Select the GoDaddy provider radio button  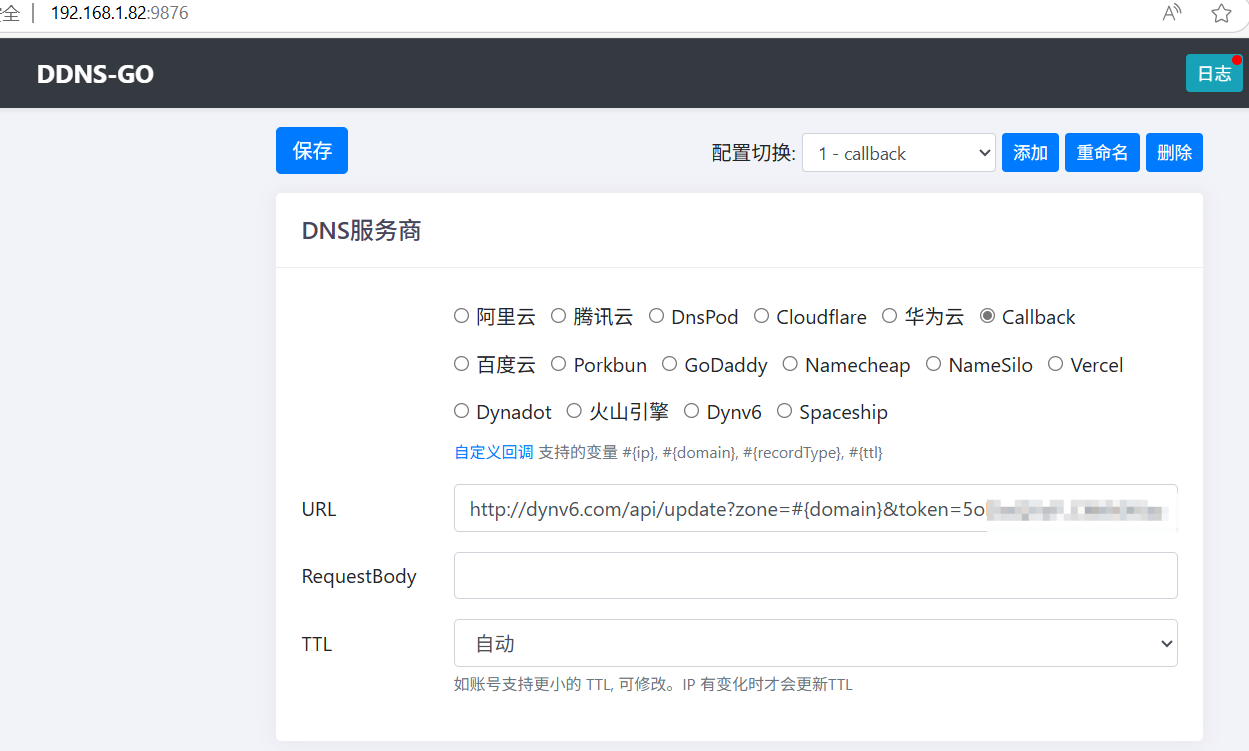point(669,364)
